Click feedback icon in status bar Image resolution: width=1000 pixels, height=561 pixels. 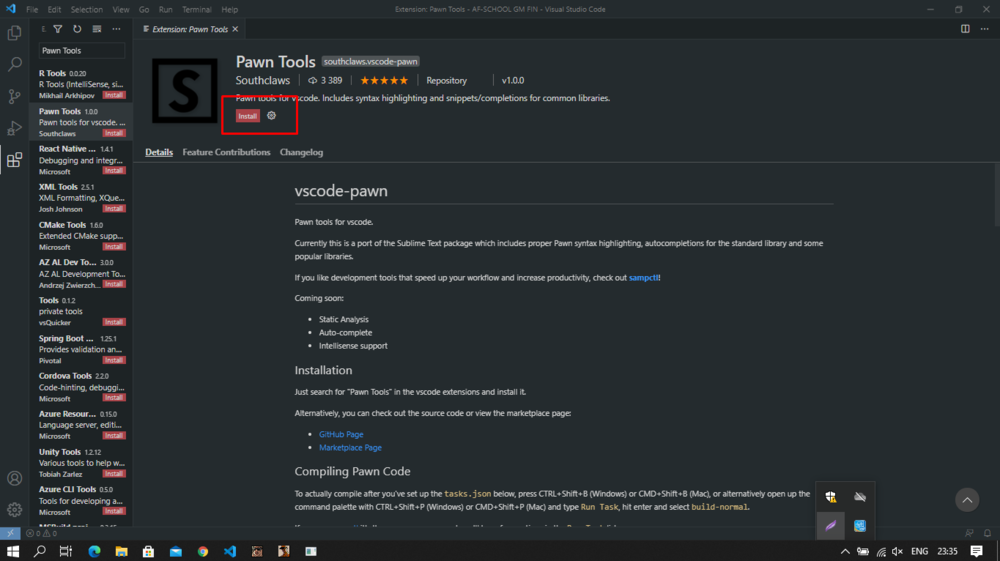969,533
